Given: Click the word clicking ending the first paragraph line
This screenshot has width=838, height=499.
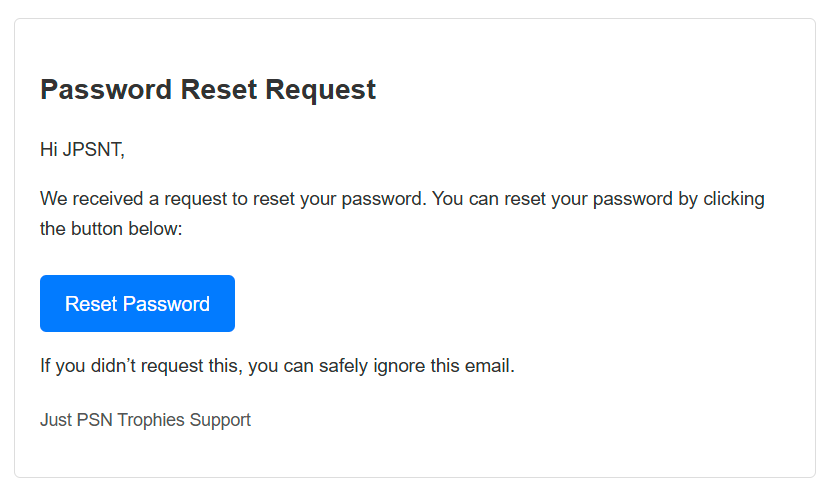Looking at the screenshot, I should [734, 199].
